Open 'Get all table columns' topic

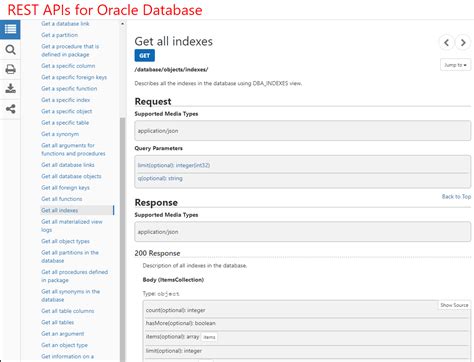pos(68,311)
